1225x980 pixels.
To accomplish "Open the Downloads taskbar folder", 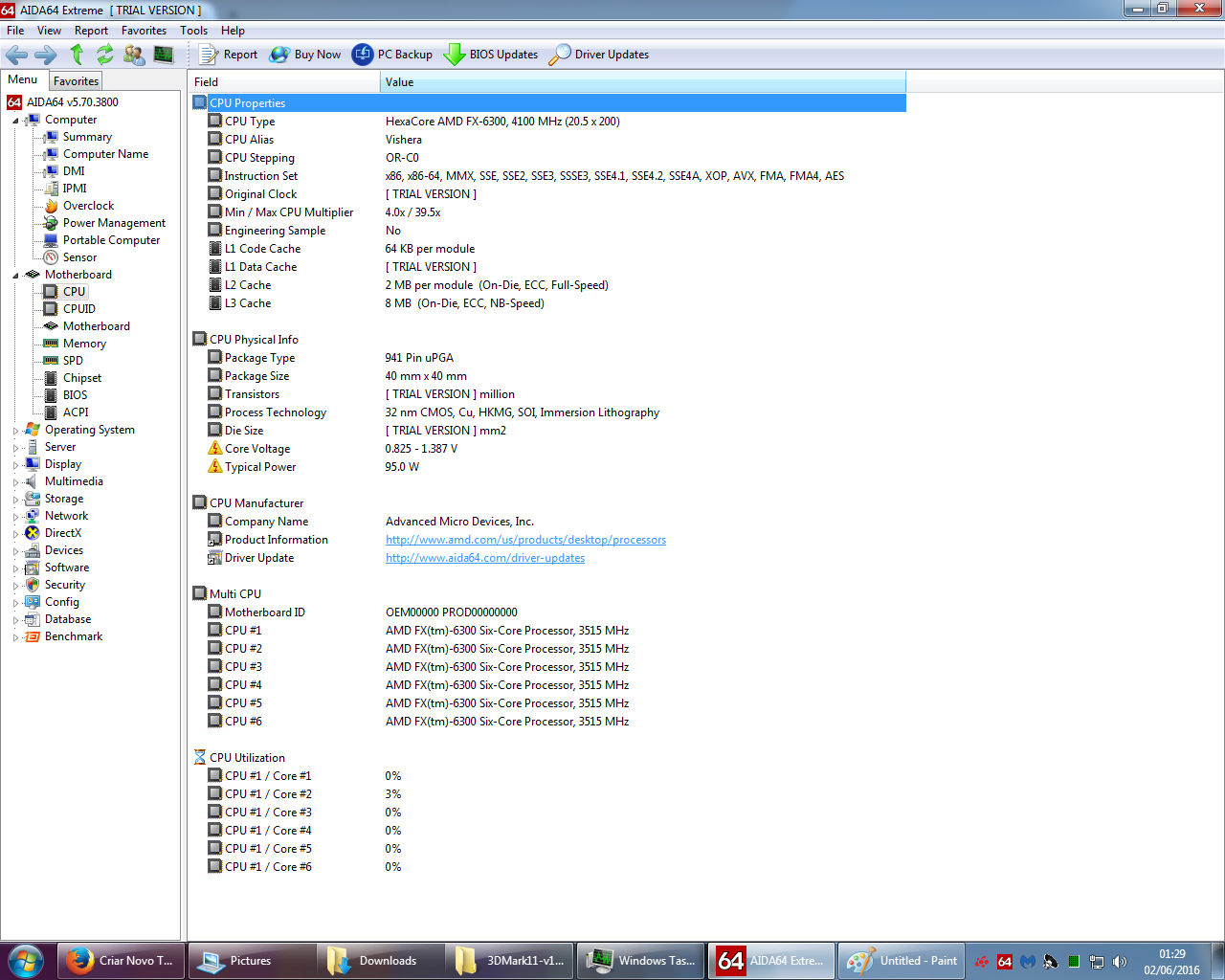I will [380, 961].
